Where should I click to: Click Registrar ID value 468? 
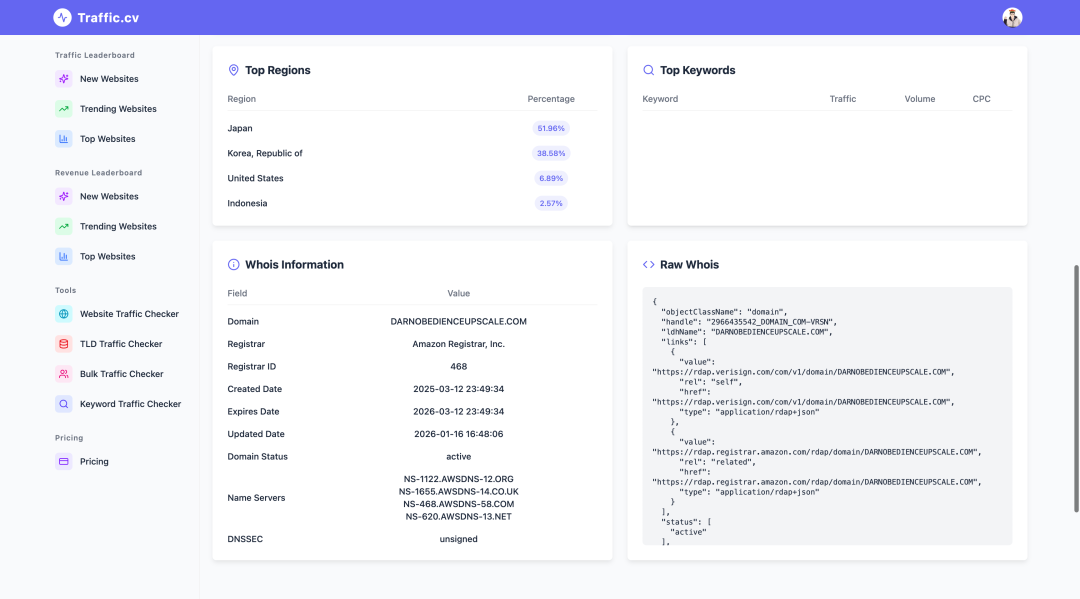tap(458, 367)
